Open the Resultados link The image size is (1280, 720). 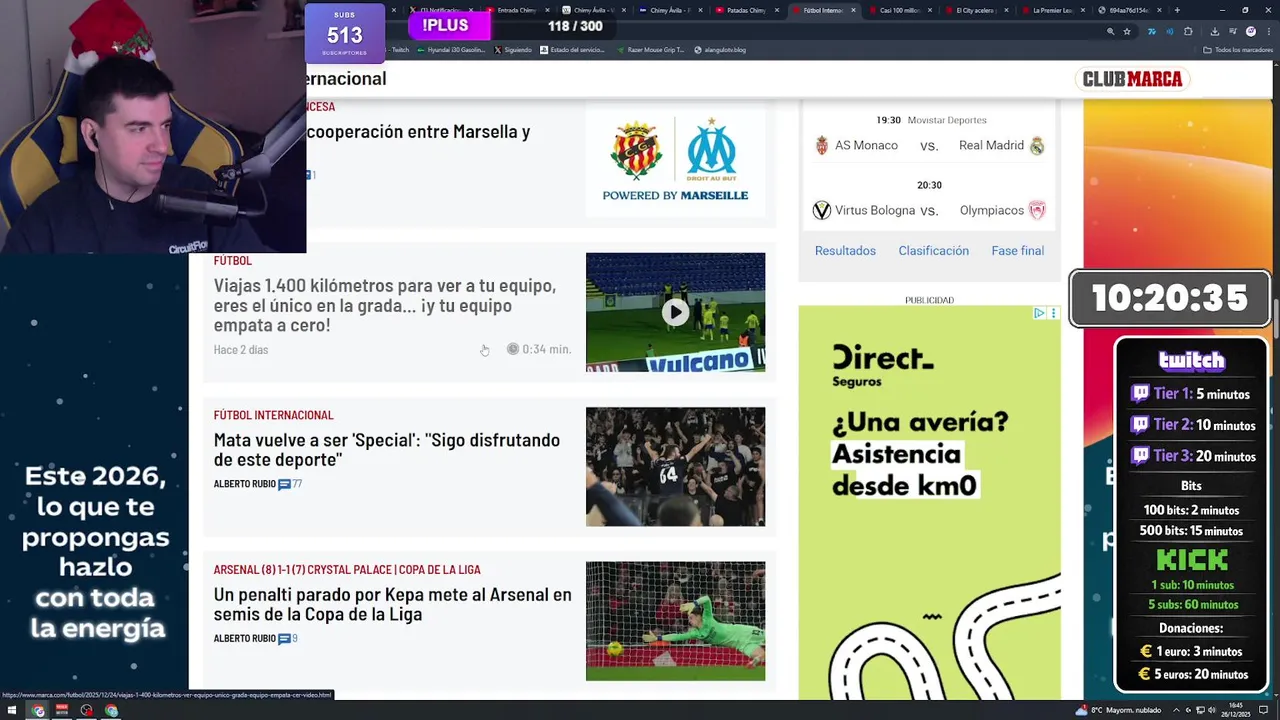(x=845, y=251)
